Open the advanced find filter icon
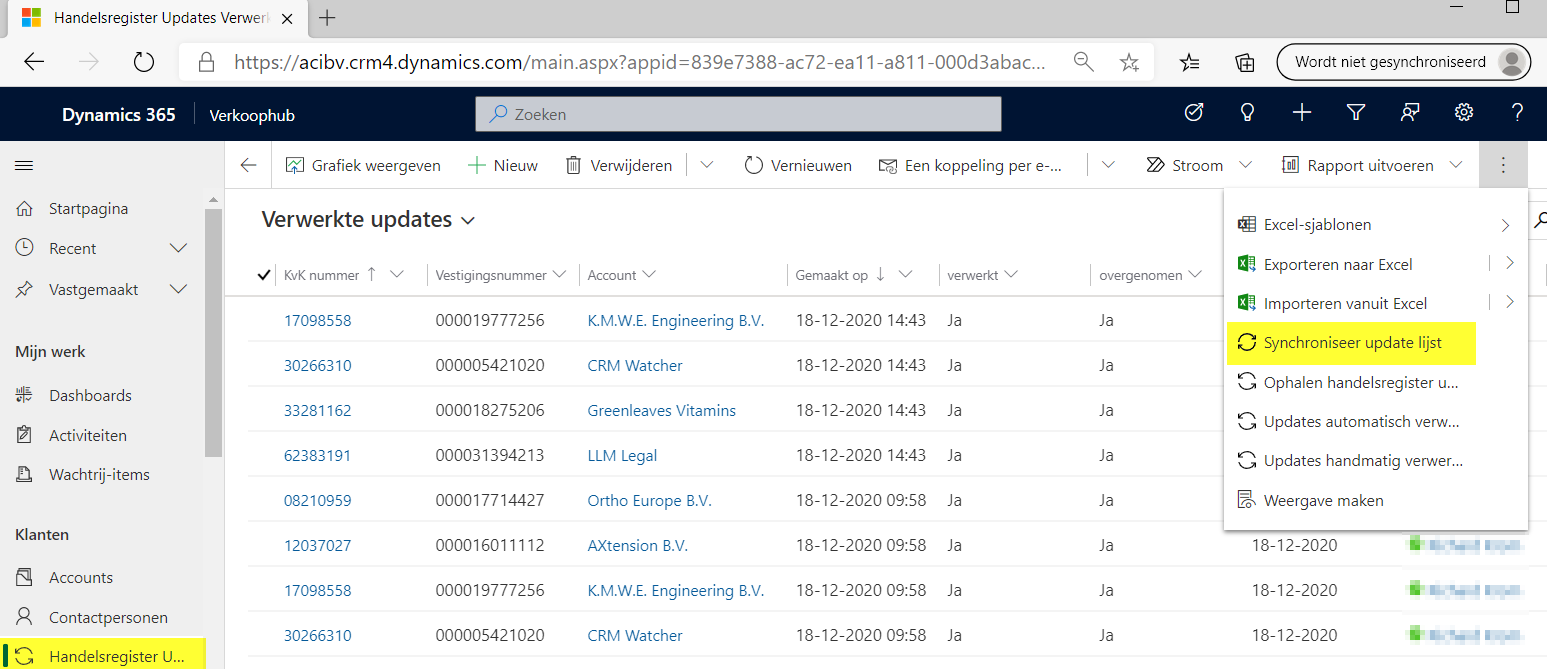The image size is (1547, 669). [1356, 113]
